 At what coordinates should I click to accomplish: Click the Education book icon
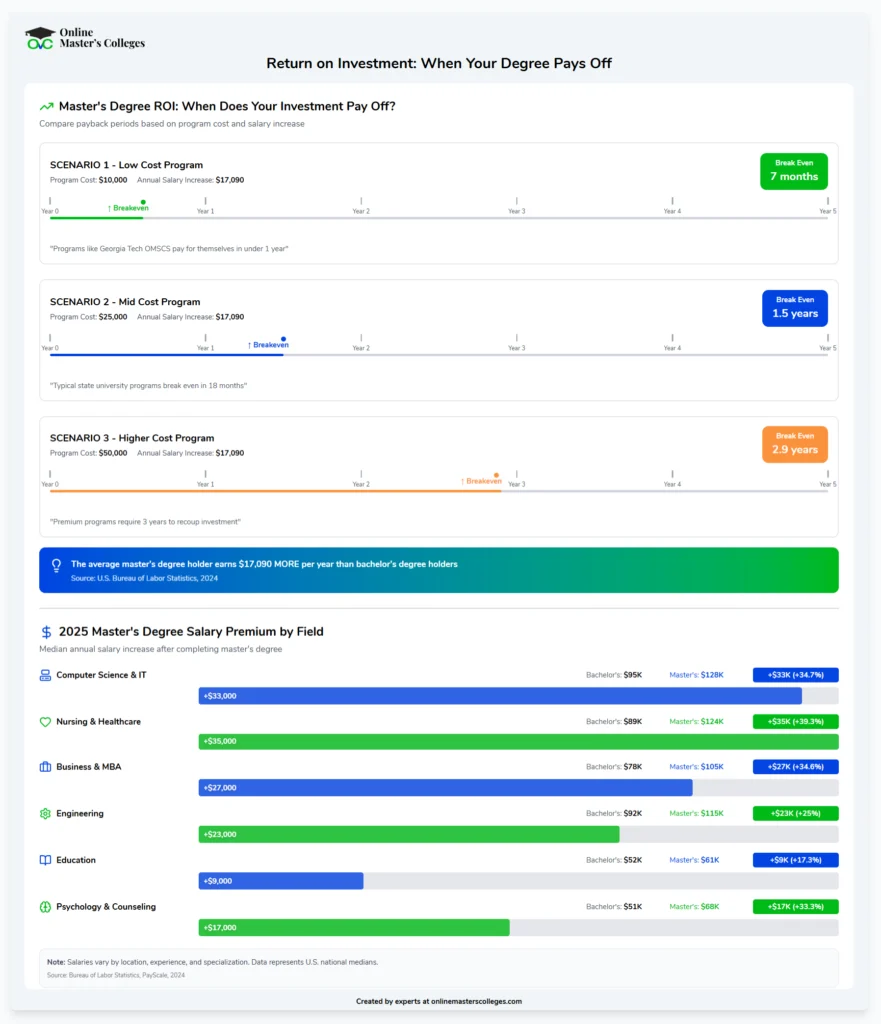click(45, 860)
